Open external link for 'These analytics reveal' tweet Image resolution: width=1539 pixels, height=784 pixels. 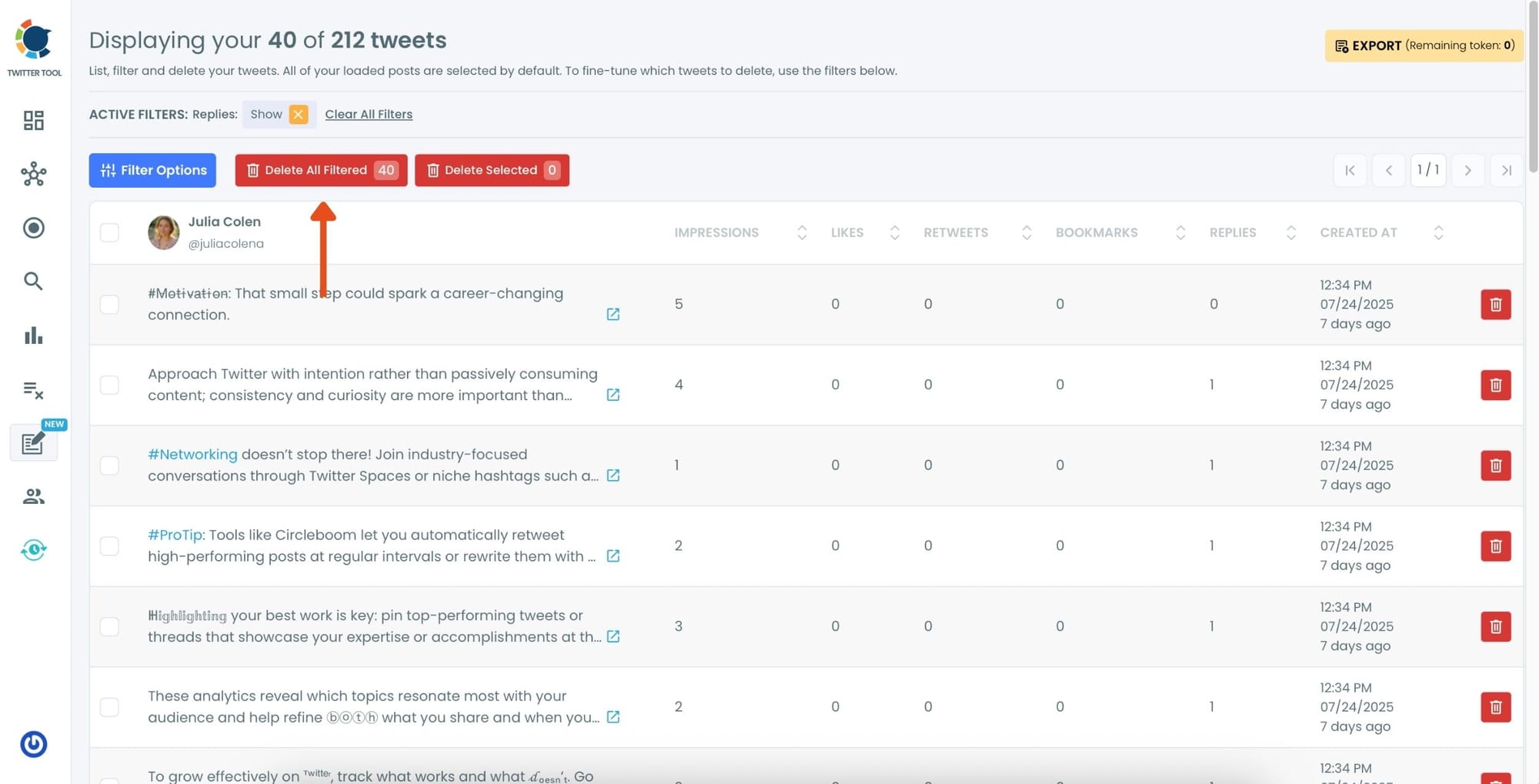pos(613,717)
